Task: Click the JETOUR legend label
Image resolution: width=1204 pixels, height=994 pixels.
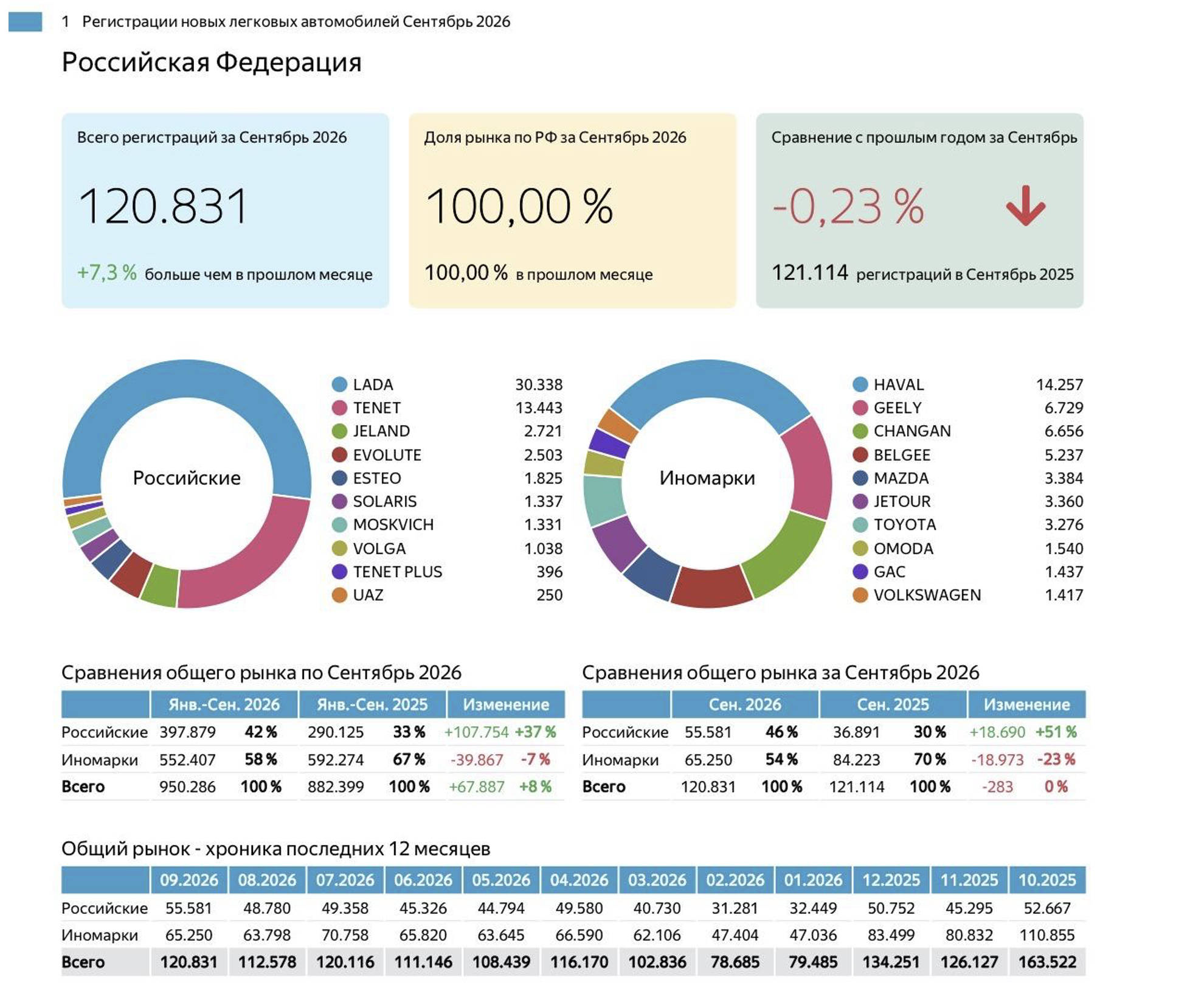Action: (x=902, y=501)
